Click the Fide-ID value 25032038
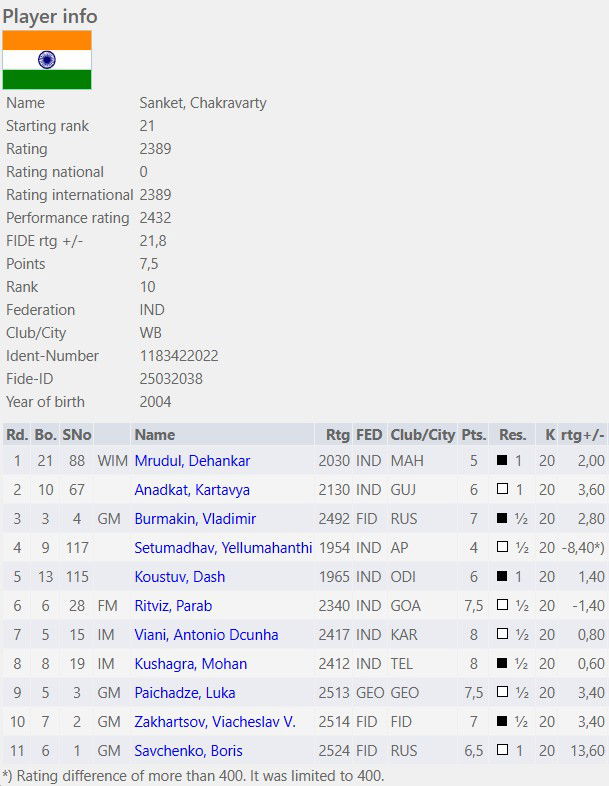The height and width of the screenshot is (786, 609). point(172,379)
